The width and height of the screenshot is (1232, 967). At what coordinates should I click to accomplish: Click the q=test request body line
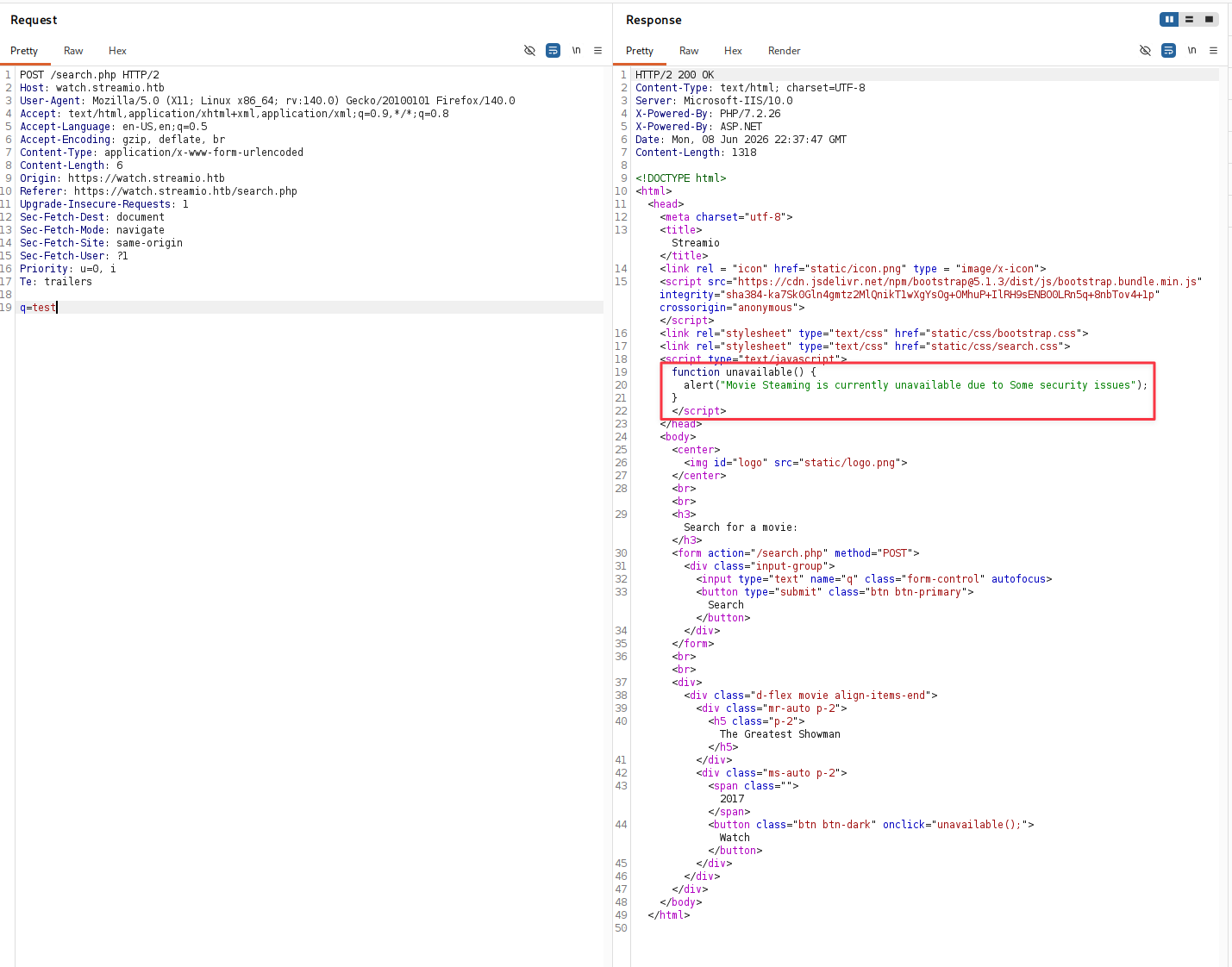[x=38, y=308]
